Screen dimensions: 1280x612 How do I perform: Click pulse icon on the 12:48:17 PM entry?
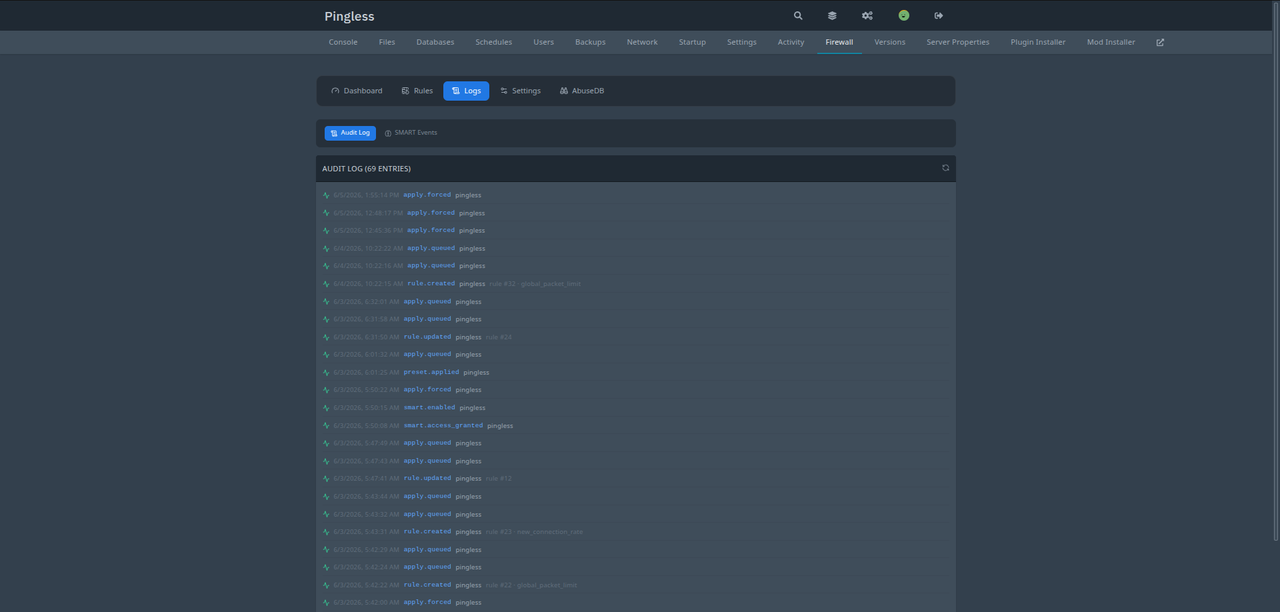326,213
